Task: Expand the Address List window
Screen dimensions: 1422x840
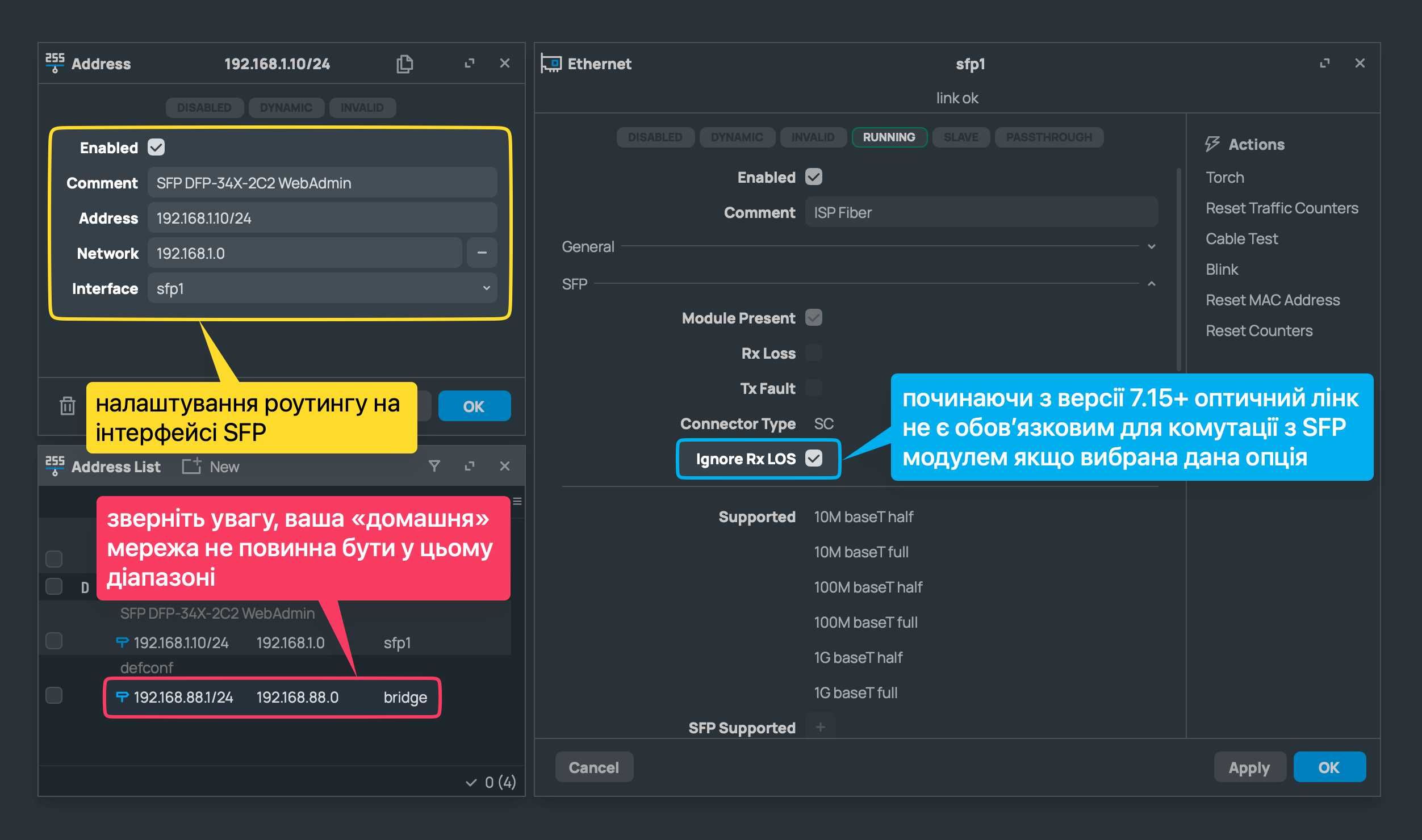Action: coord(470,466)
